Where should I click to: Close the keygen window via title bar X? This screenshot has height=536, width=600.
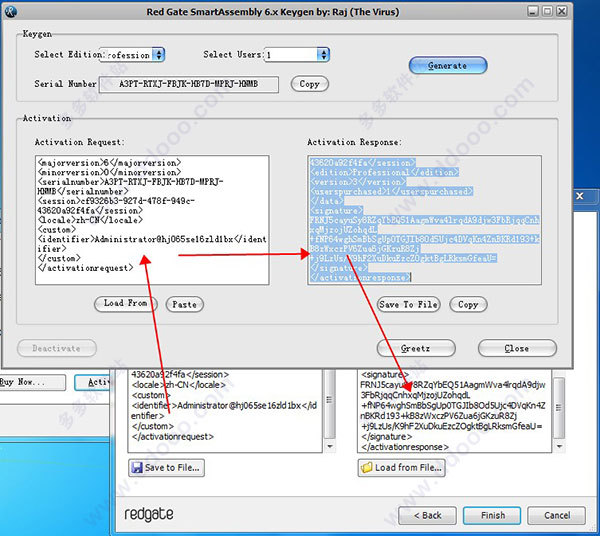(x=562, y=11)
